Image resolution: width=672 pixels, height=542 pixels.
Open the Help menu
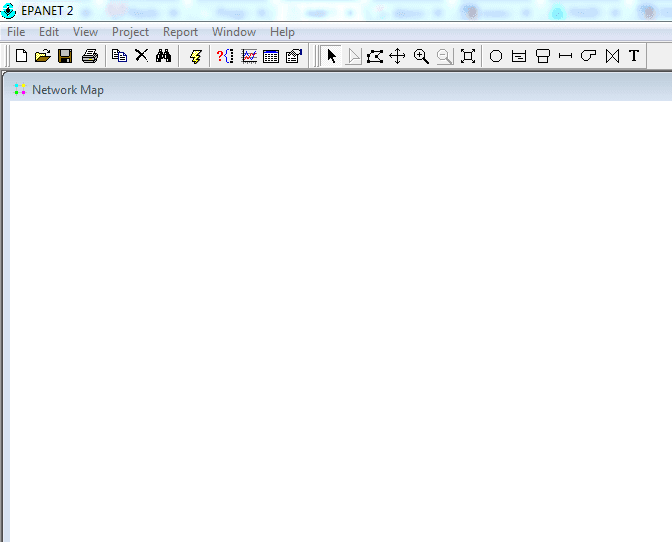282,32
